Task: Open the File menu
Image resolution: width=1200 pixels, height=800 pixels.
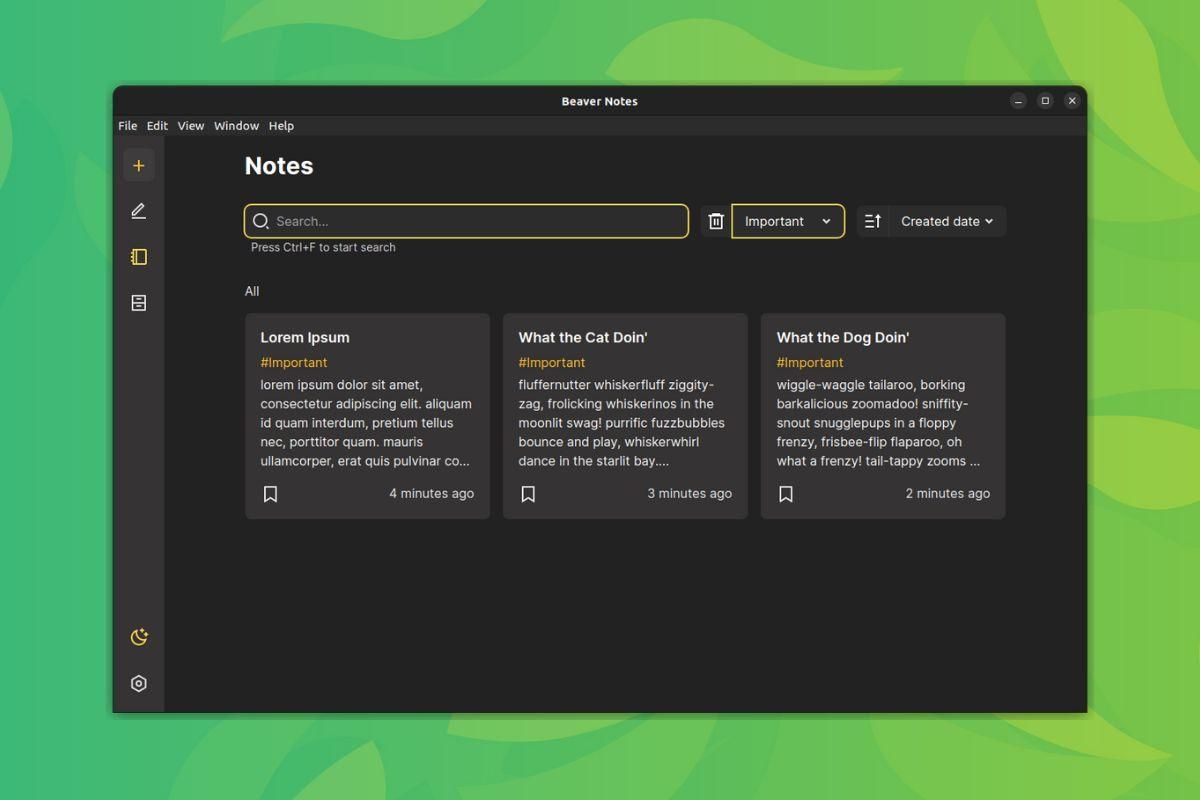Action: (127, 125)
